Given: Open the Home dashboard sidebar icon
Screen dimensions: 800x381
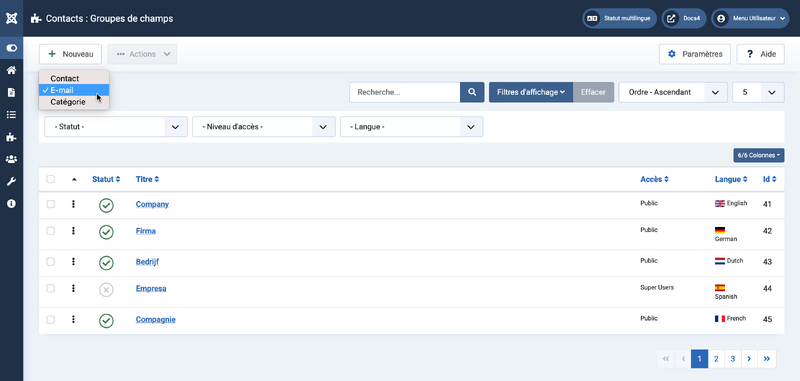Looking at the screenshot, I should (11, 70).
